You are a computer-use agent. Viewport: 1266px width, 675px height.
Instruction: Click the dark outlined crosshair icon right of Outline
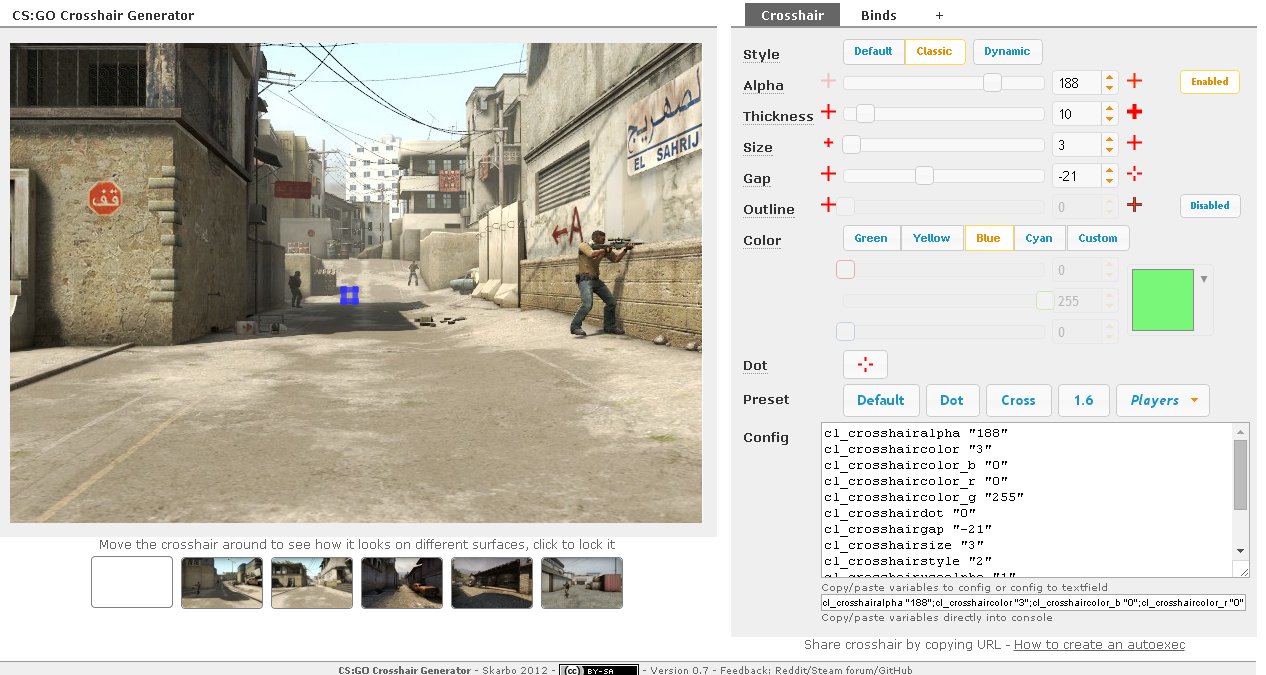[x=1134, y=206]
